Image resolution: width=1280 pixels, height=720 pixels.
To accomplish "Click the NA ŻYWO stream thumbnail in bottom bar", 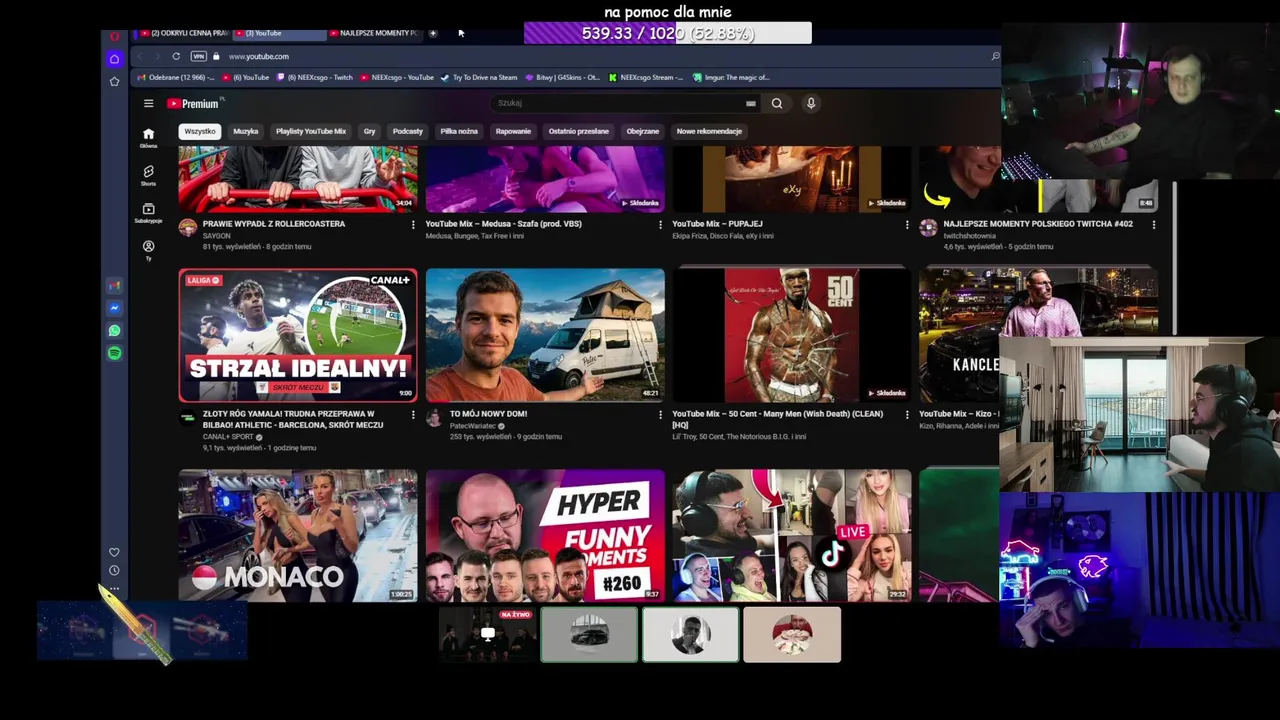I will [487, 634].
